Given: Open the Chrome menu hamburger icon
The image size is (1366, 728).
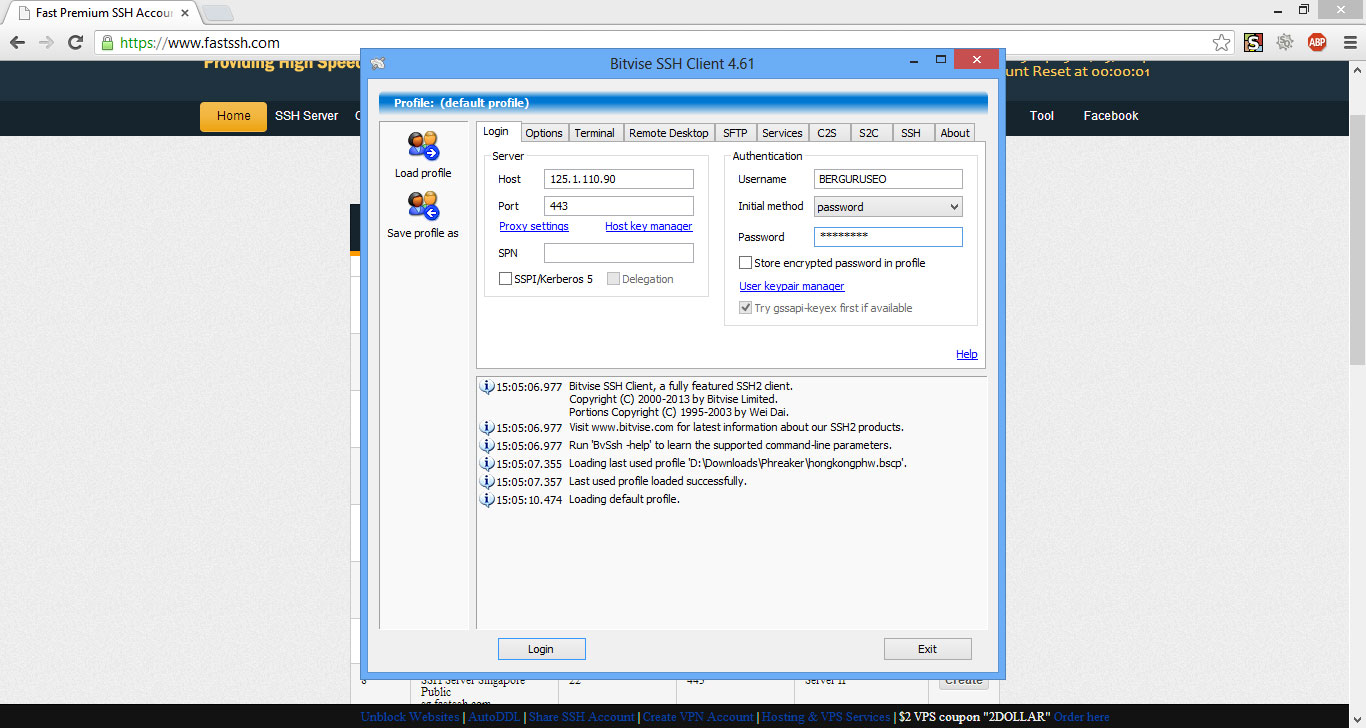Looking at the screenshot, I should tap(1348, 42).
